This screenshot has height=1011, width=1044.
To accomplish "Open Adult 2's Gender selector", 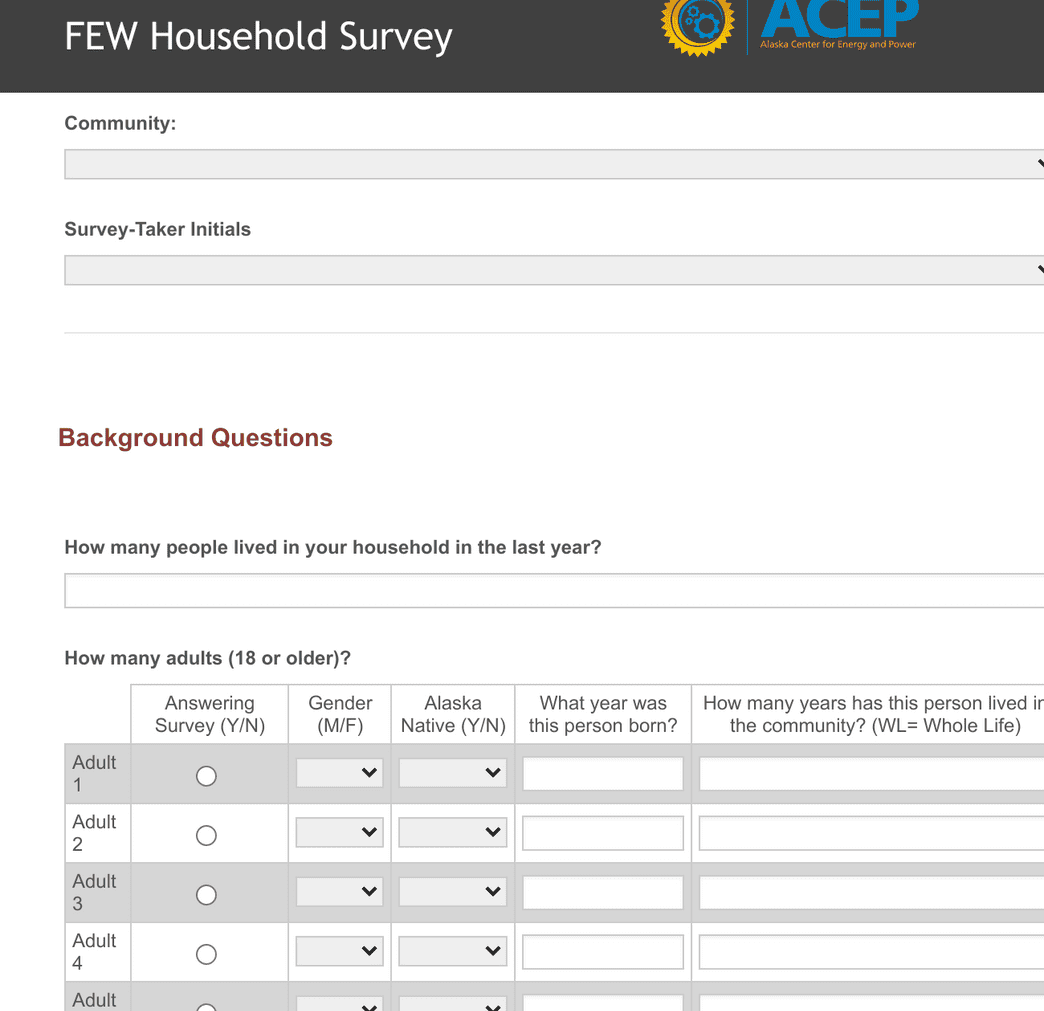I will (x=339, y=832).
